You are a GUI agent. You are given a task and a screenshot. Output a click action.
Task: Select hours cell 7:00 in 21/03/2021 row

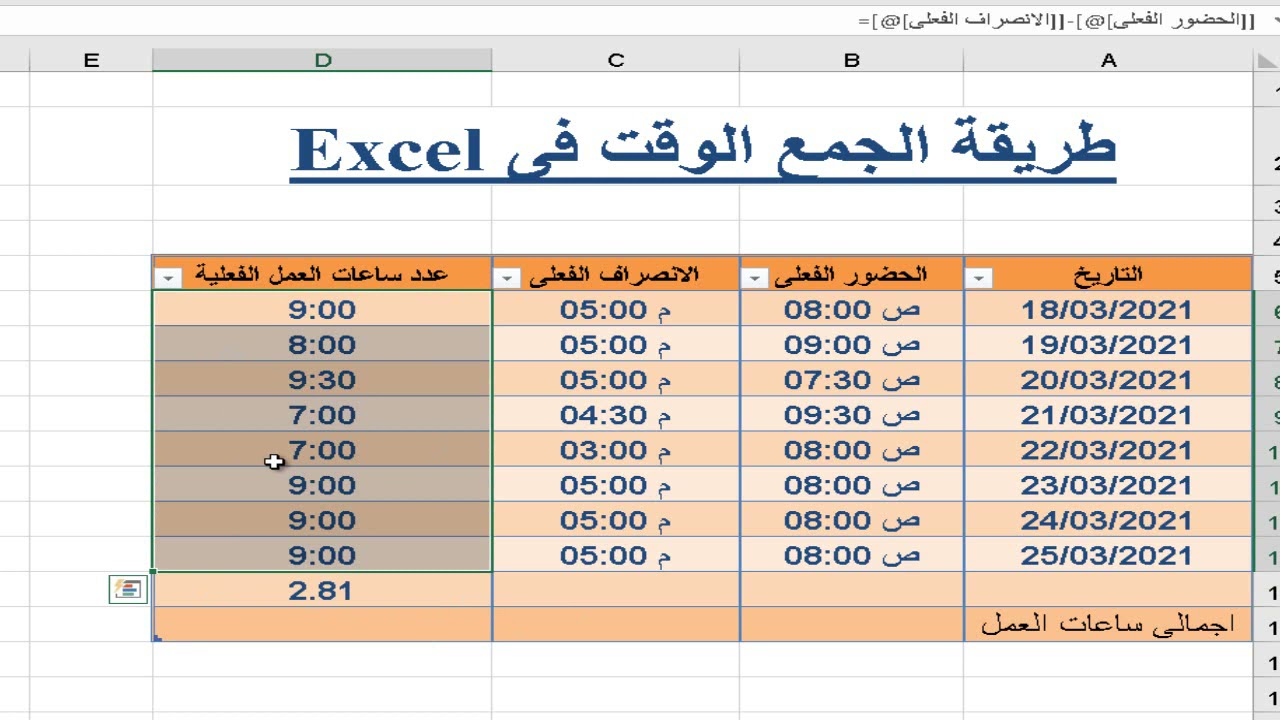[x=322, y=414]
